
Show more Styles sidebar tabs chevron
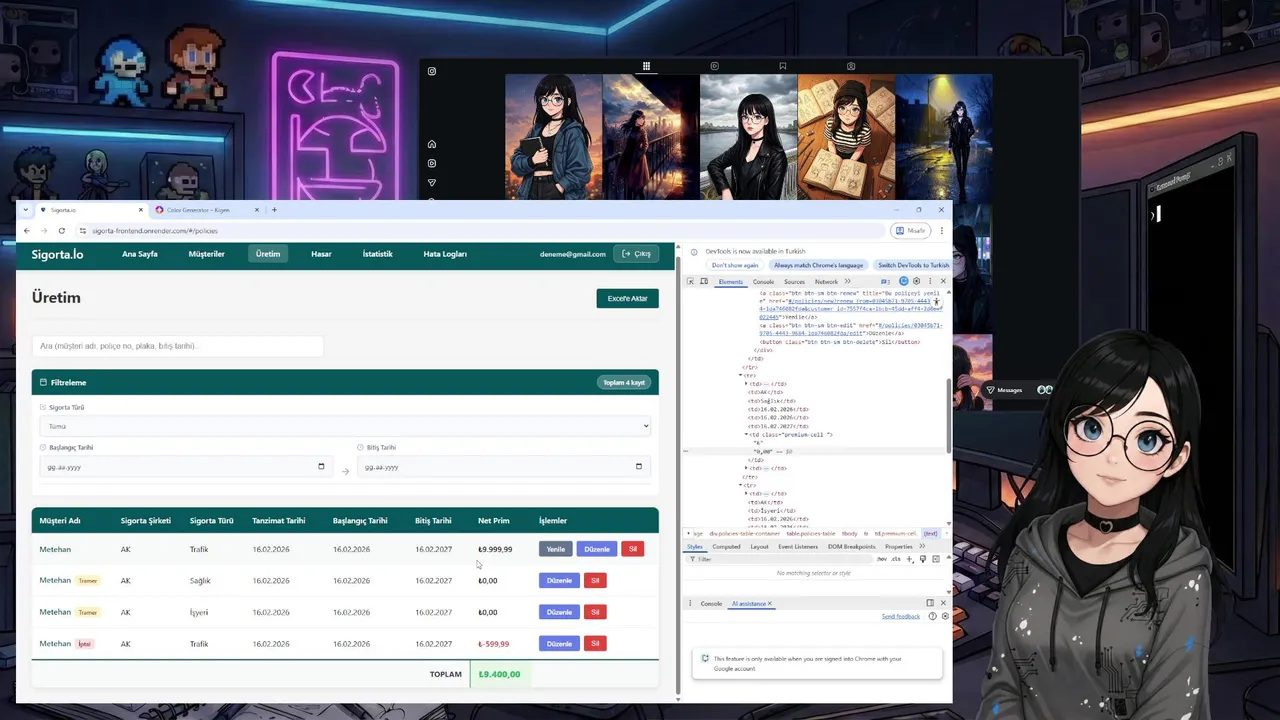click(x=921, y=546)
